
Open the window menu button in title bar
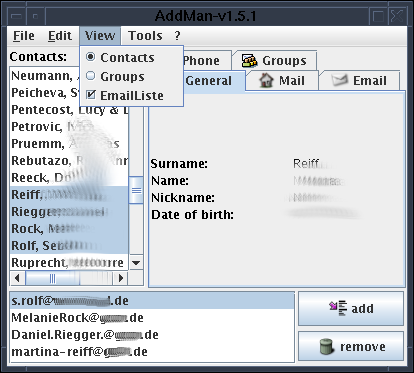click(16, 16)
